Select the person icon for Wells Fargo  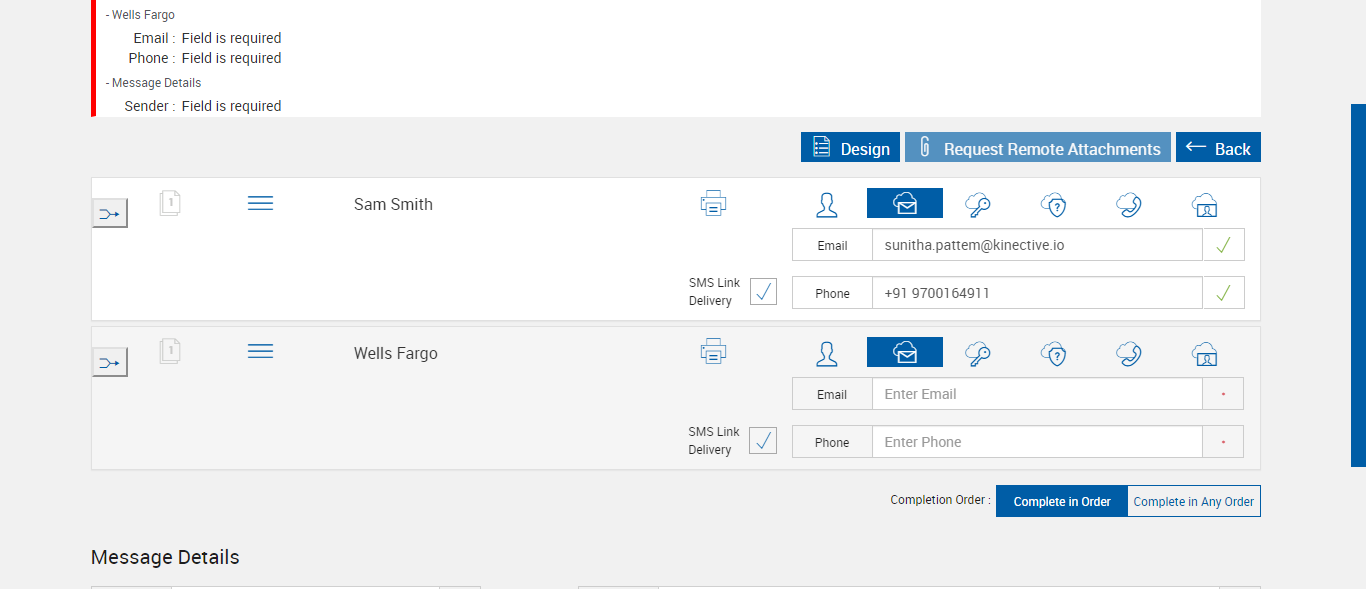point(827,353)
